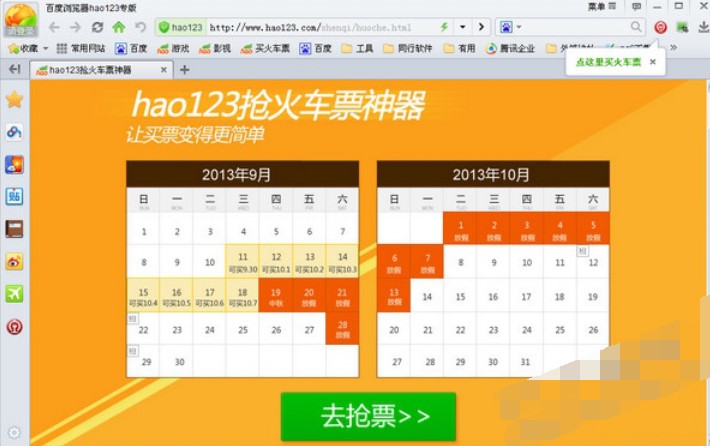710x446 pixels.
Task: Reload the page with refresh icon
Action: pos(97,28)
